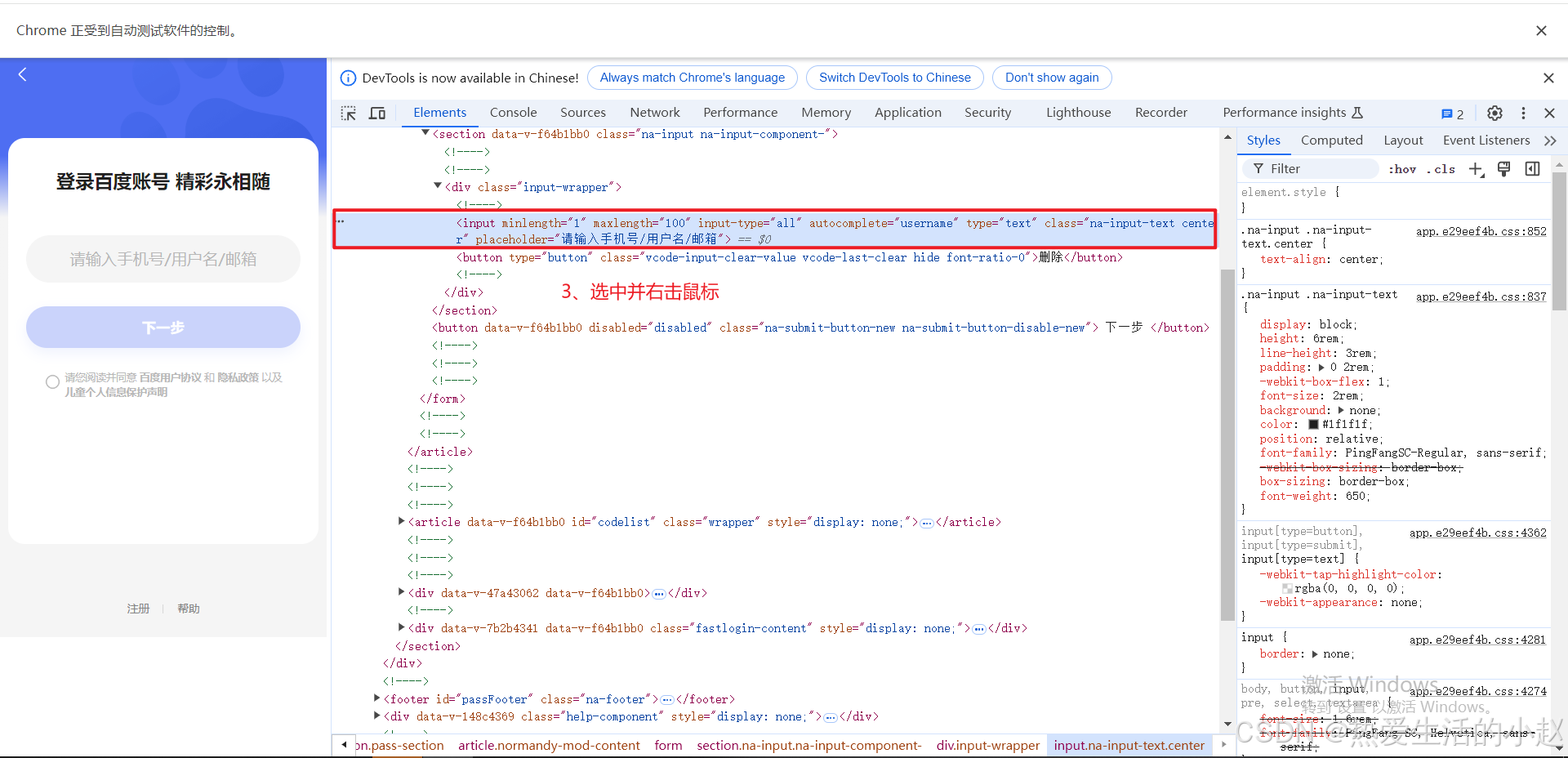Go back with the login page arrow
The image size is (1568, 758).
click(23, 74)
